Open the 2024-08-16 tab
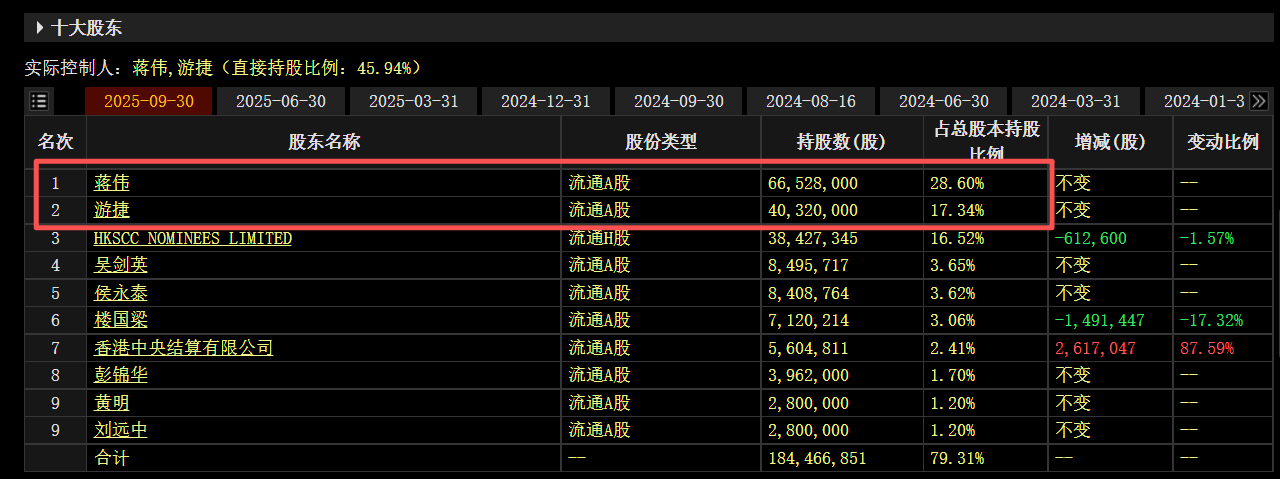 point(810,101)
